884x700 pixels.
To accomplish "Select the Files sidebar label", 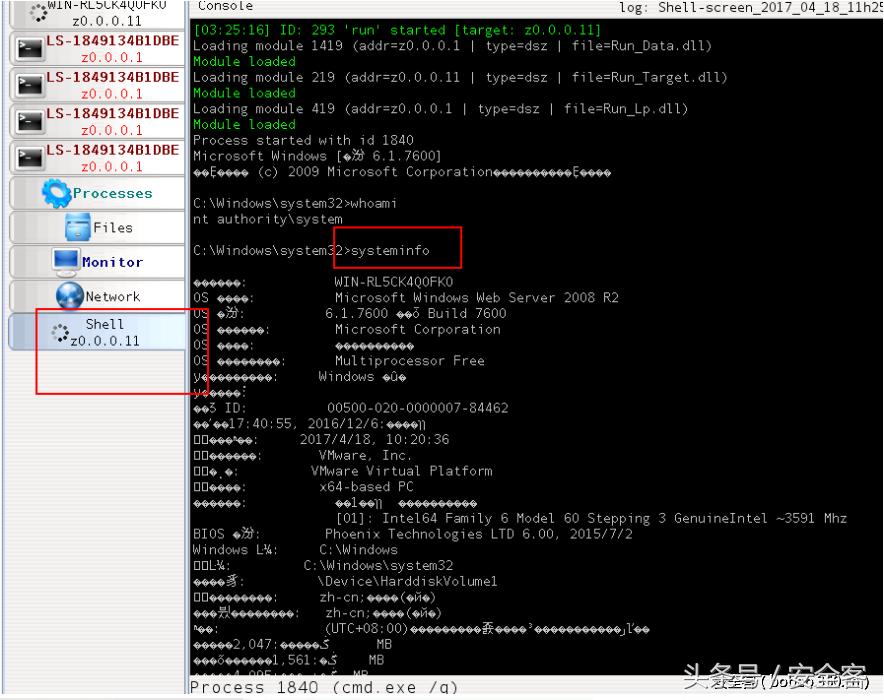I will (x=113, y=228).
